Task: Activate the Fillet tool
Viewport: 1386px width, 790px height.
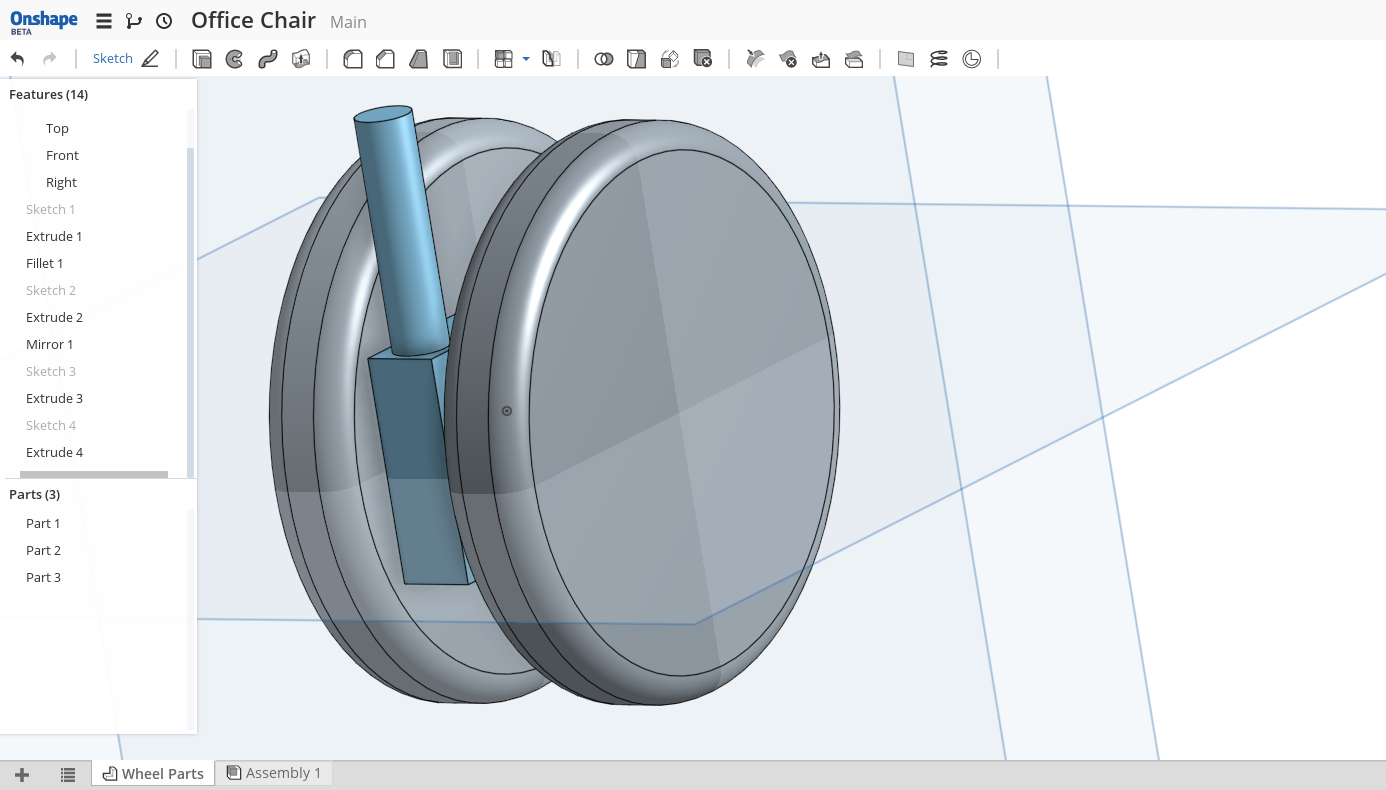Action: (353, 59)
